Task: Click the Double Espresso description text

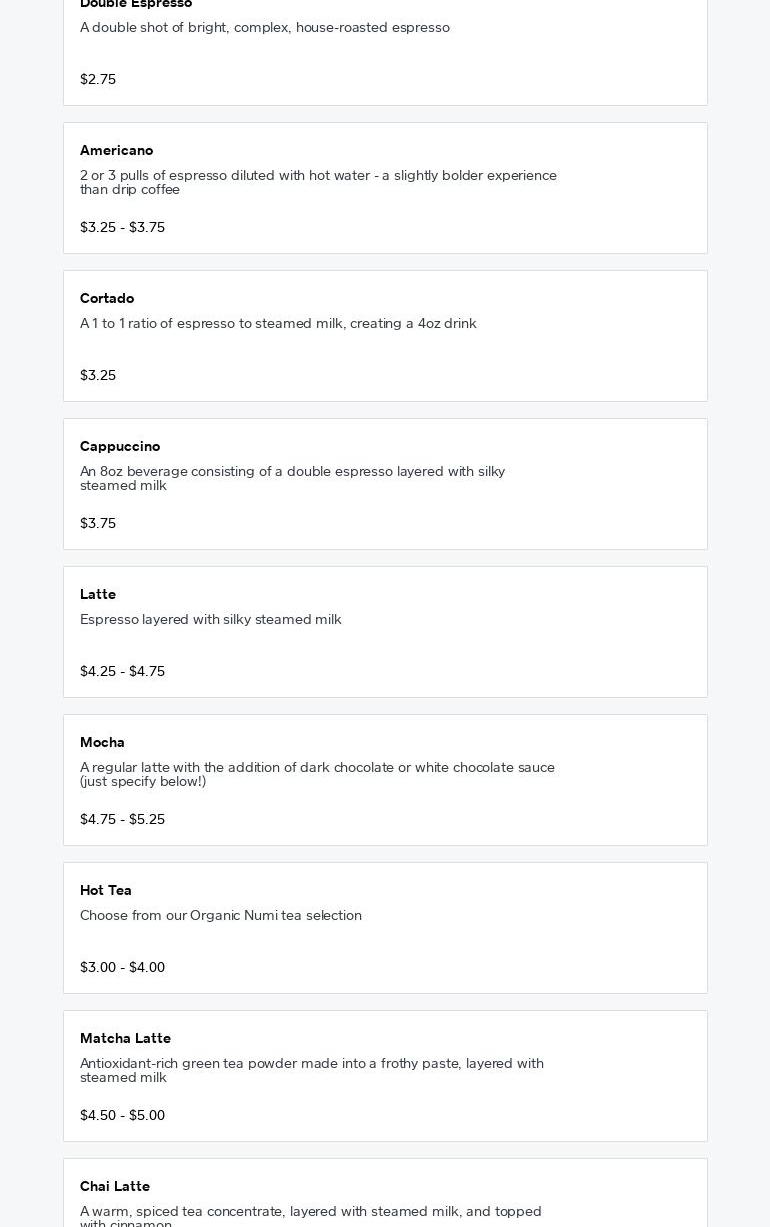Action: 265,27
